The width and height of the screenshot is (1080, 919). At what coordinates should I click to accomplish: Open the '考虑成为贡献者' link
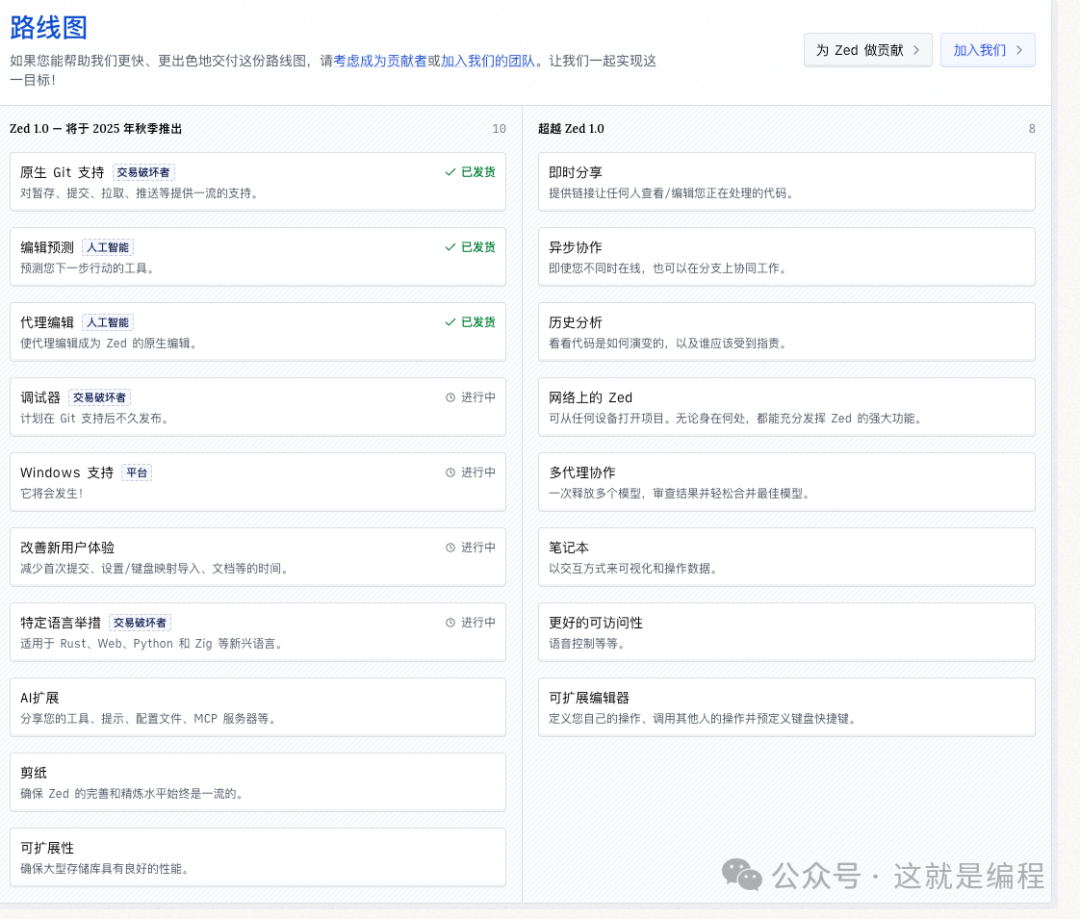click(x=380, y=61)
